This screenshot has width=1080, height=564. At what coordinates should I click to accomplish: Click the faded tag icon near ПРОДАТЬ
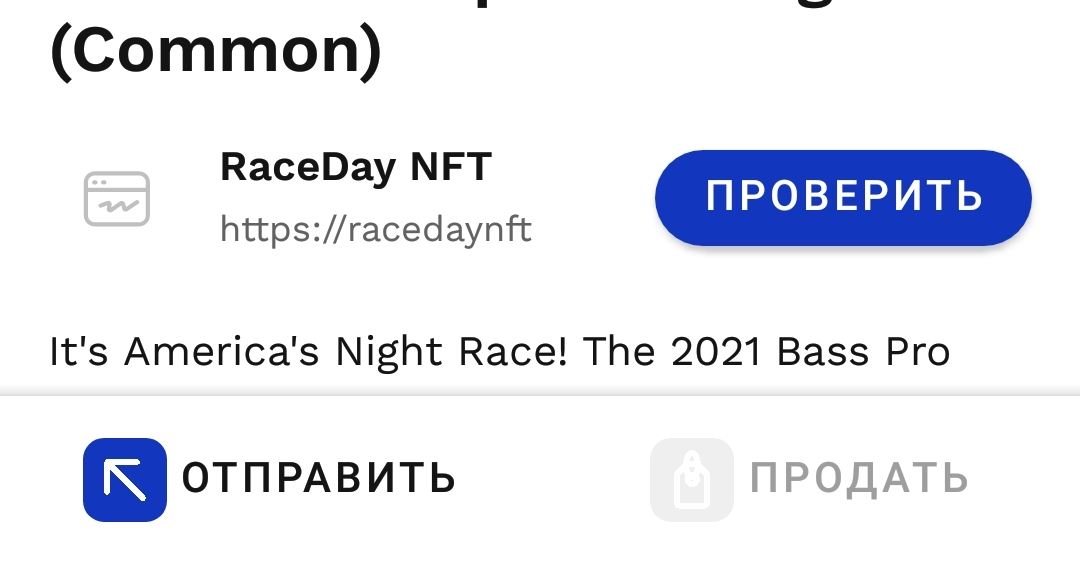point(692,479)
